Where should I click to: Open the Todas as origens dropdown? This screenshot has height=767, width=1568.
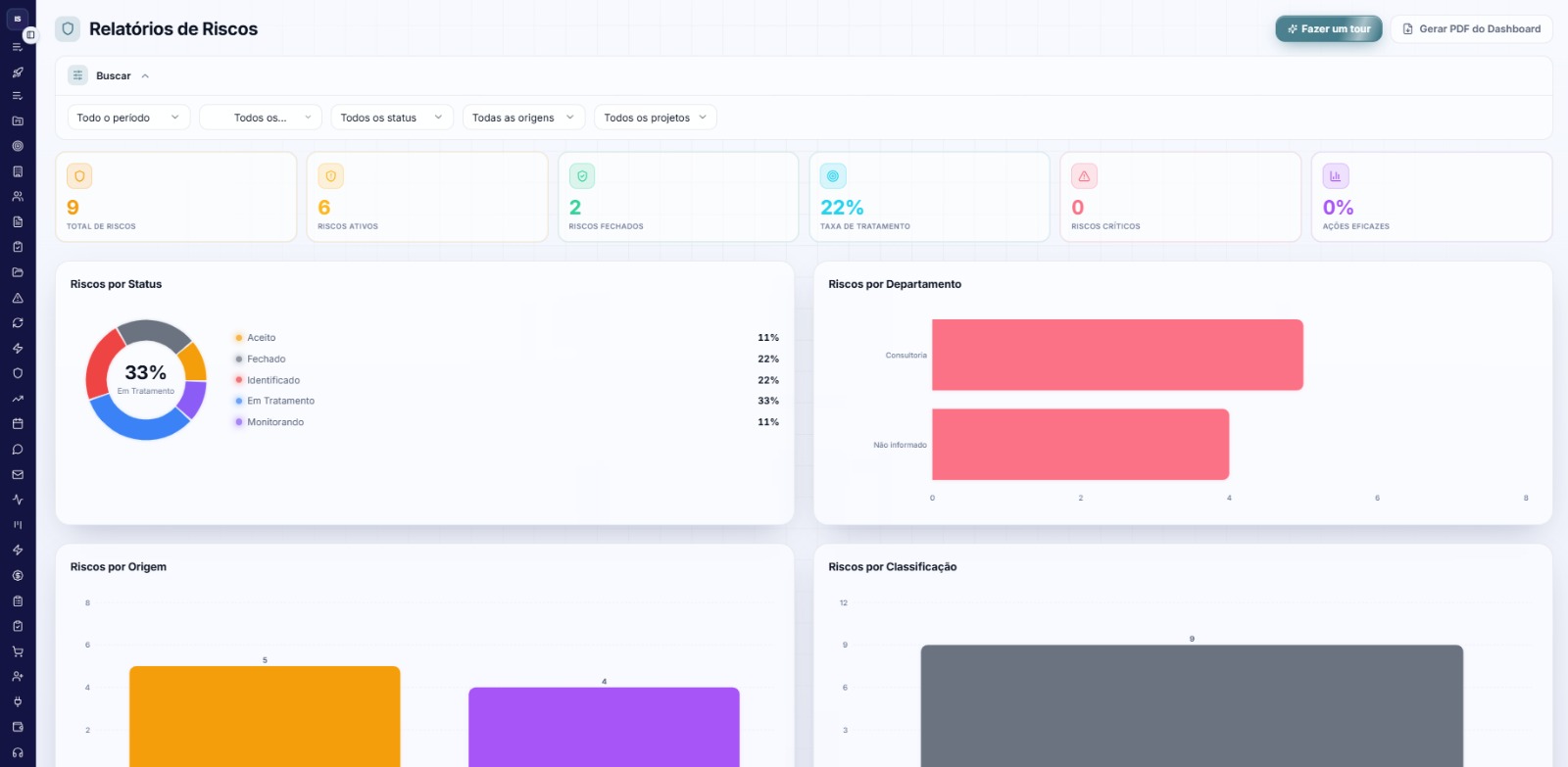point(523,118)
